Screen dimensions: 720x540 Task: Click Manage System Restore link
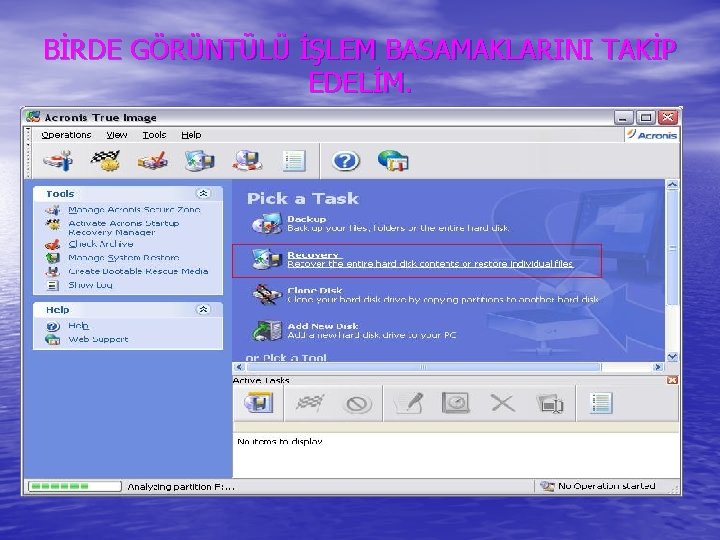click(x=124, y=258)
